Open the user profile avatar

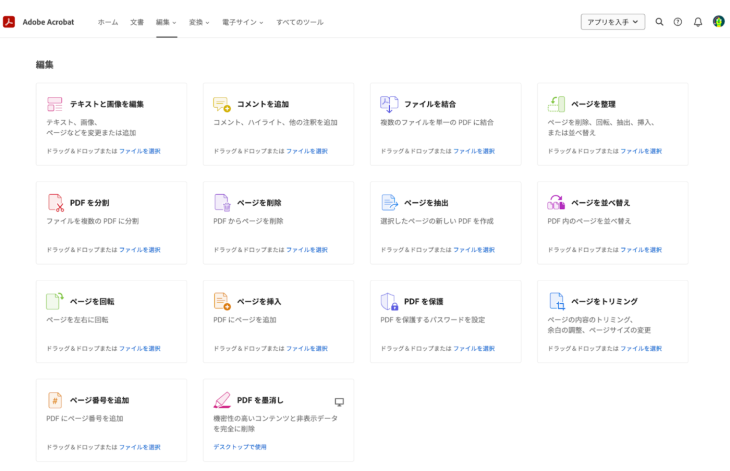coord(718,22)
